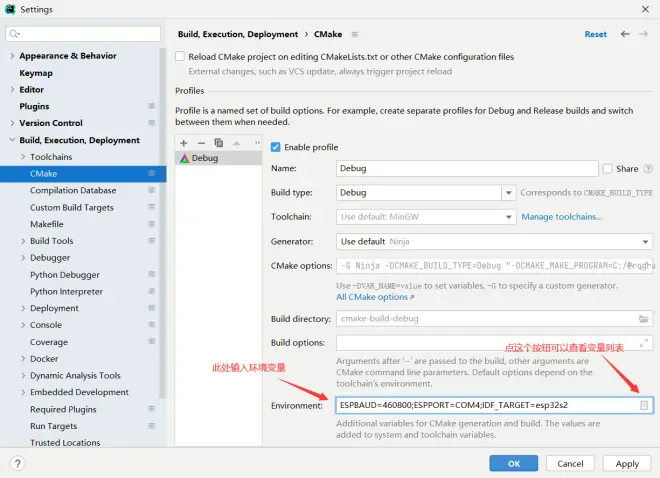Add a new CMake profile with plus icon

click(x=184, y=143)
